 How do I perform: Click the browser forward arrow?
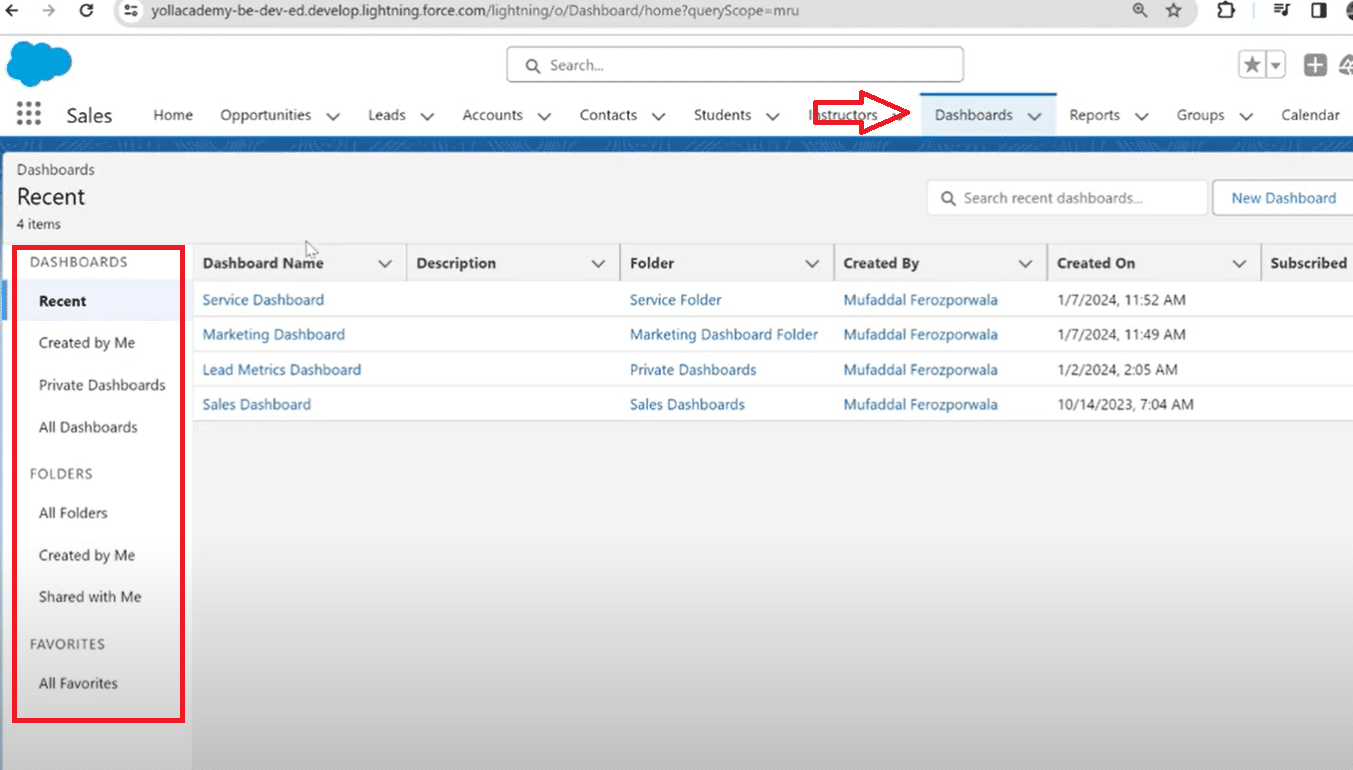coord(49,10)
